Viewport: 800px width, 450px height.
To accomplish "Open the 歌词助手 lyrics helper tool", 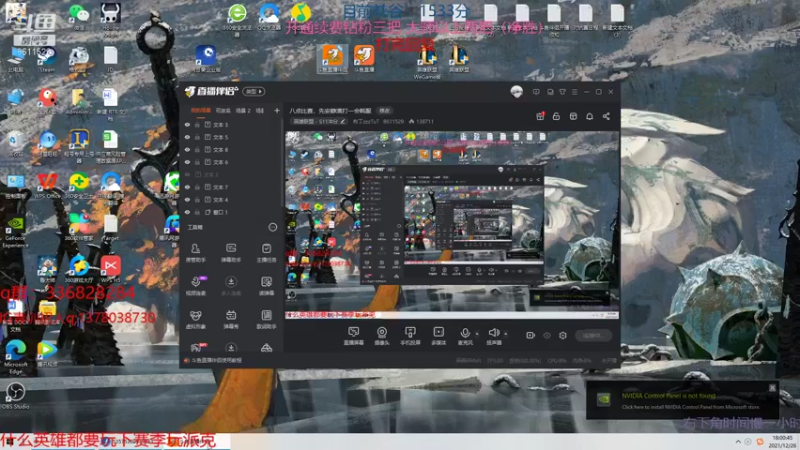I will point(266,319).
